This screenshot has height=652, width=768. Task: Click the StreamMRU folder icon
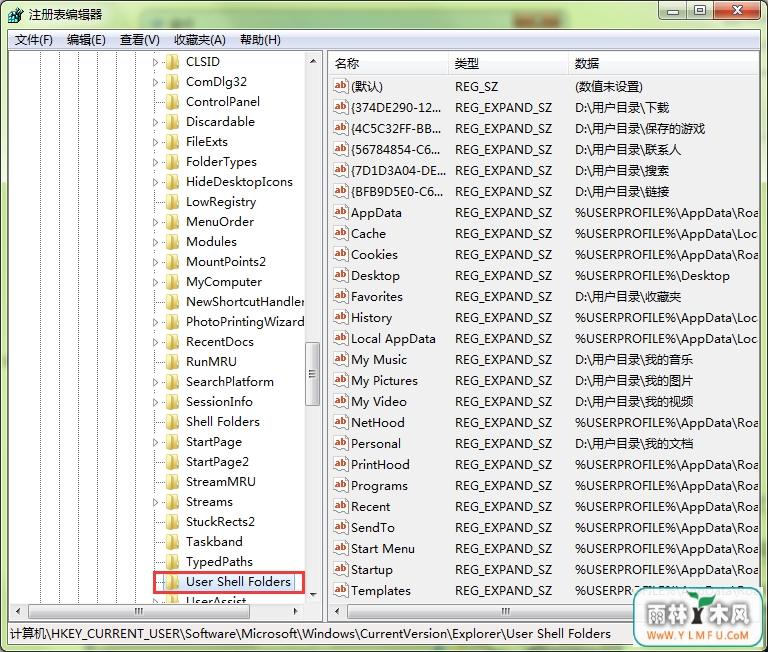(172, 482)
